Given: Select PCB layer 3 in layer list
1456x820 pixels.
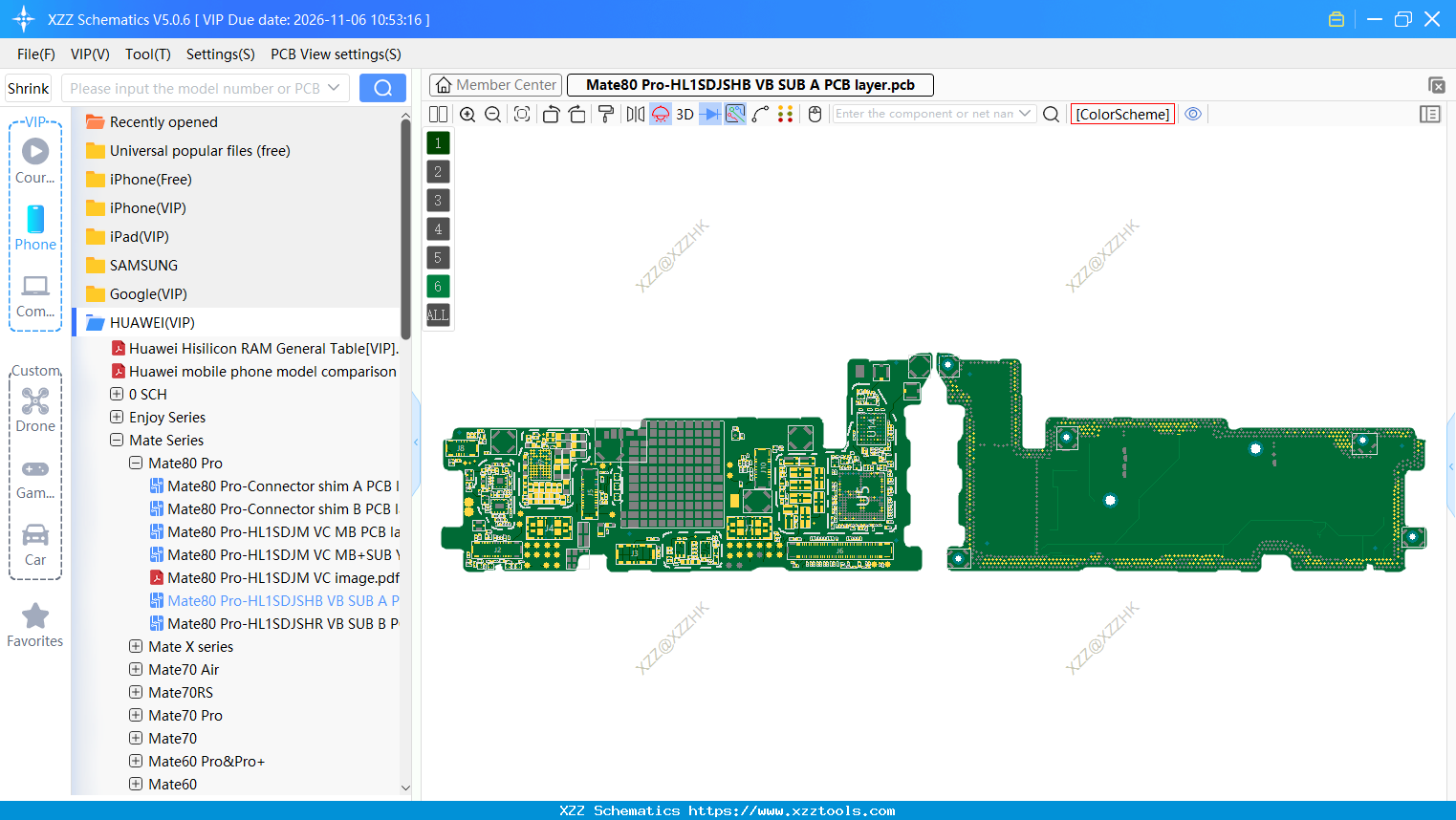Looking at the screenshot, I should point(438,200).
